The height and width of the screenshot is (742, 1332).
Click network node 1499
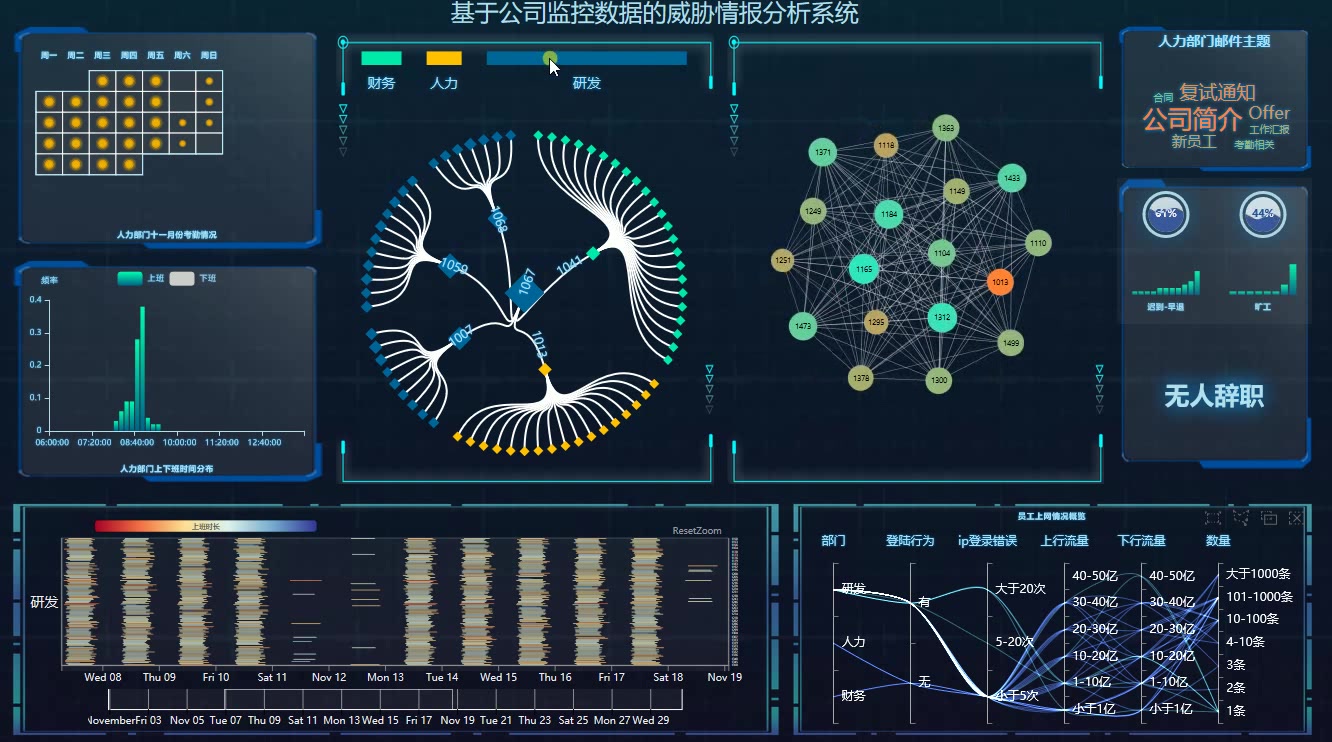1011,343
